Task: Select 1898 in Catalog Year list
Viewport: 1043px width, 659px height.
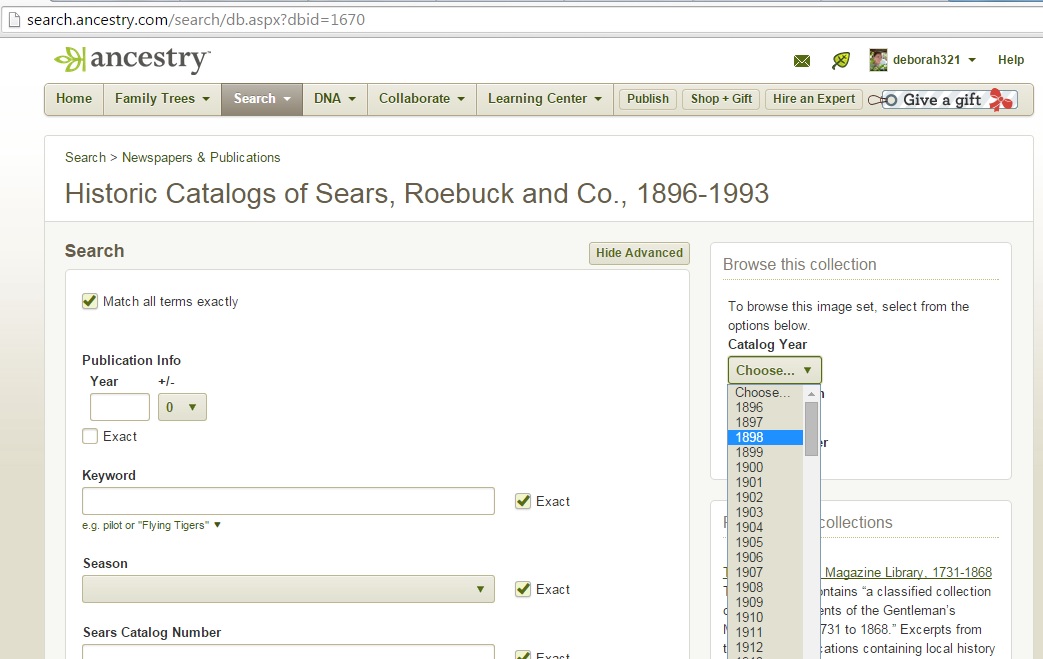Action: (765, 437)
